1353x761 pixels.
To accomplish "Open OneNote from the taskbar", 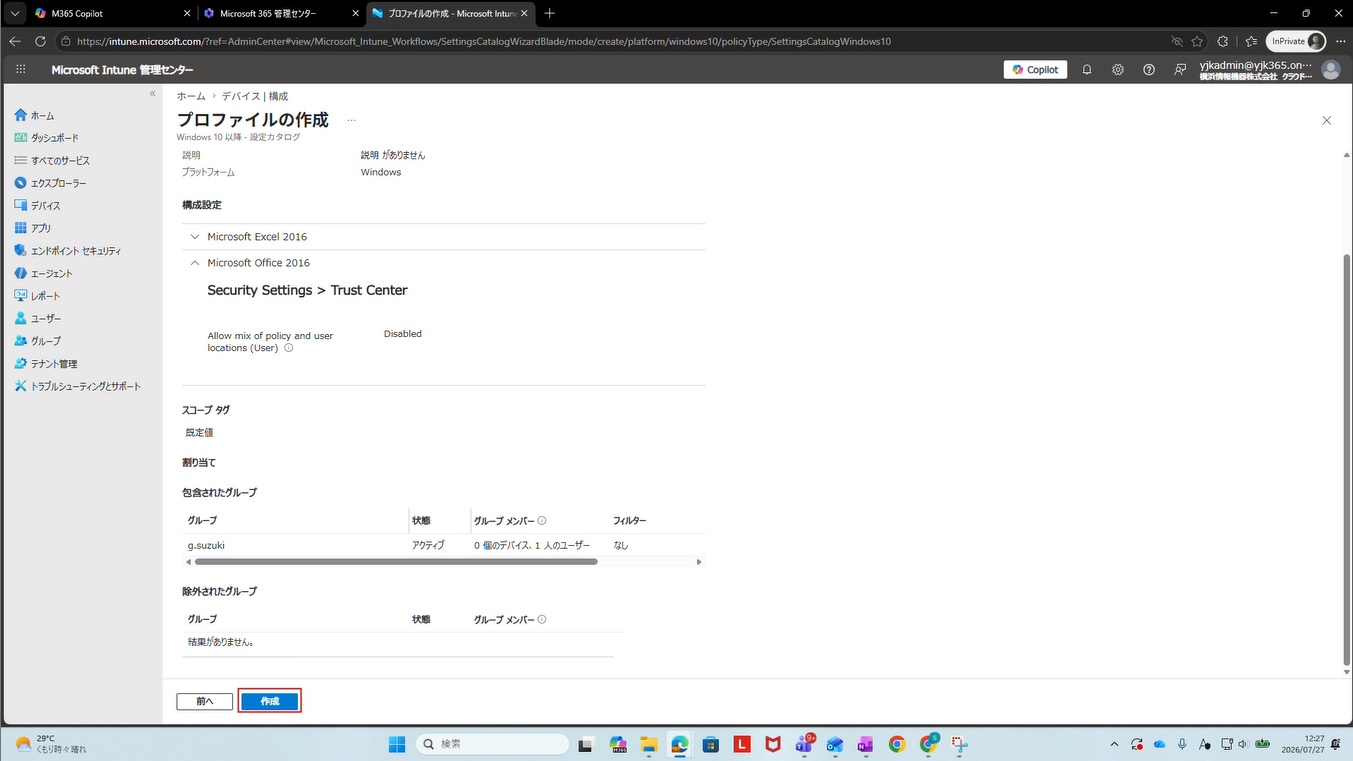I will pos(866,744).
